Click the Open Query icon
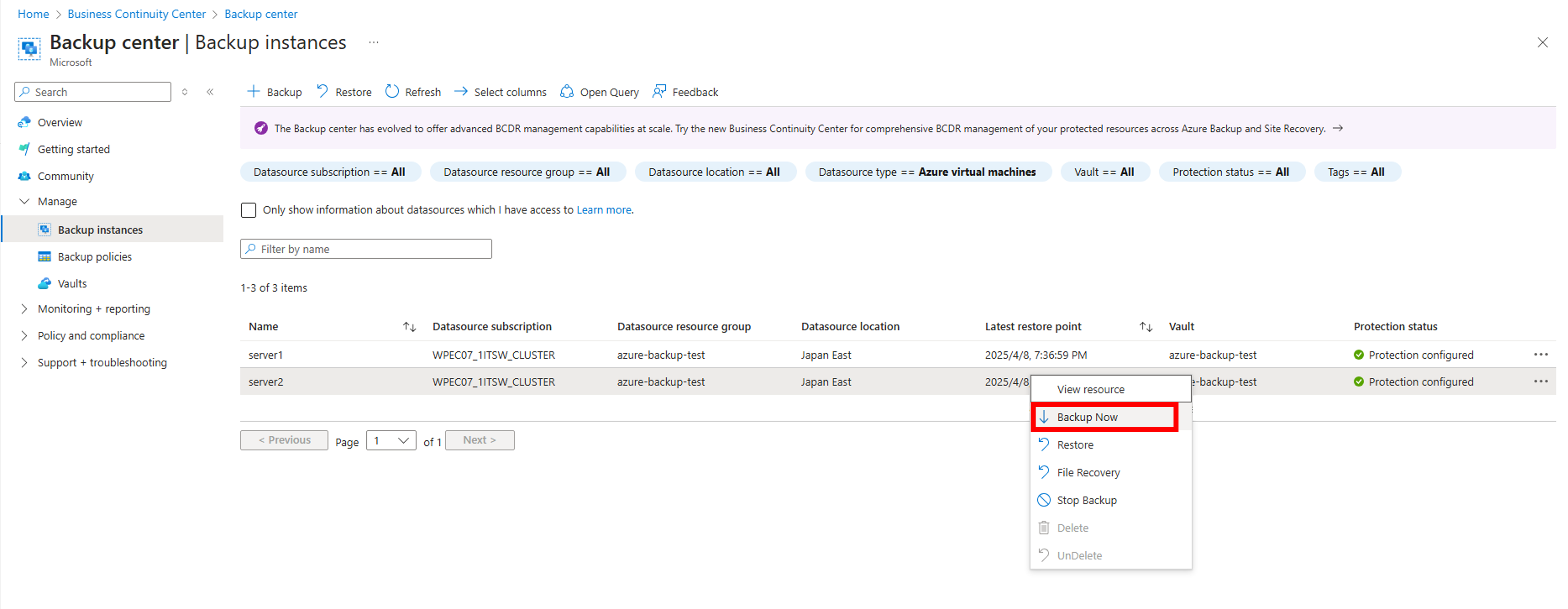Image resolution: width=1568 pixels, height=609 pixels. [x=567, y=92]
